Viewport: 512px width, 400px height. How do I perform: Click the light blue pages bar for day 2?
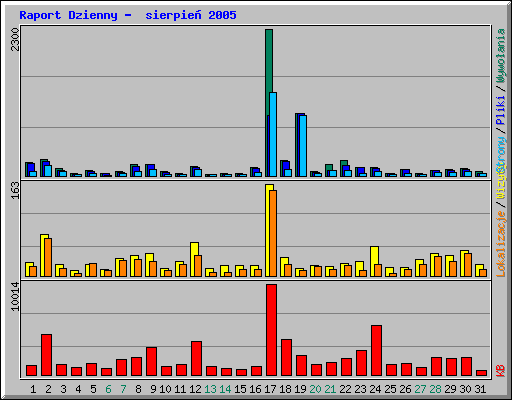(48, 171)
